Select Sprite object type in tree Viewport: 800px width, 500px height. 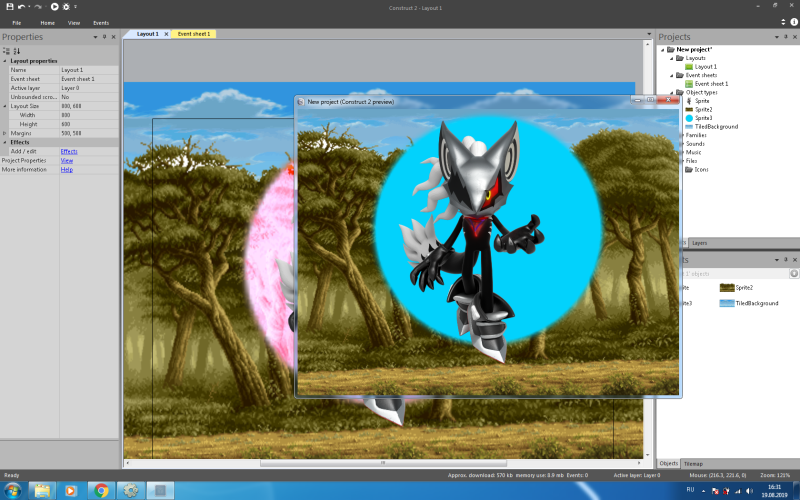point(702,101)
